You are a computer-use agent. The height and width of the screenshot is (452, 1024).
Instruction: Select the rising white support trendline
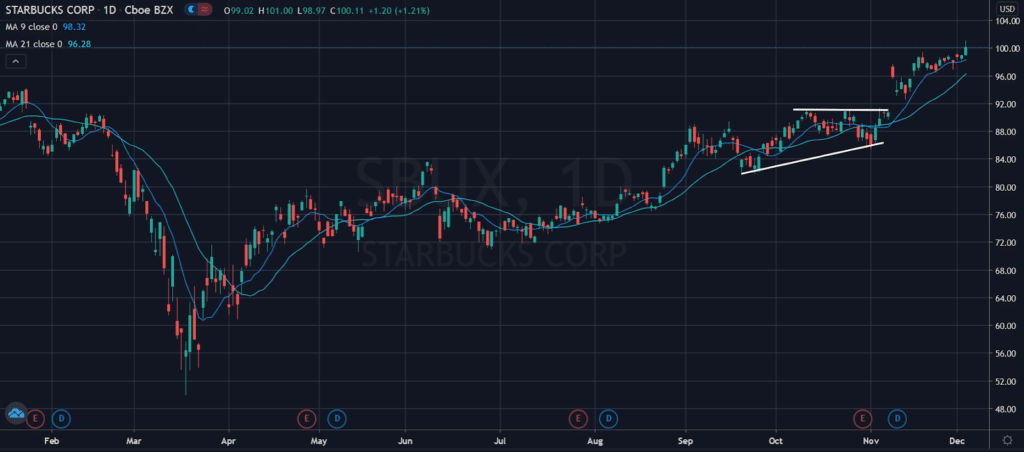pos(812,158)
